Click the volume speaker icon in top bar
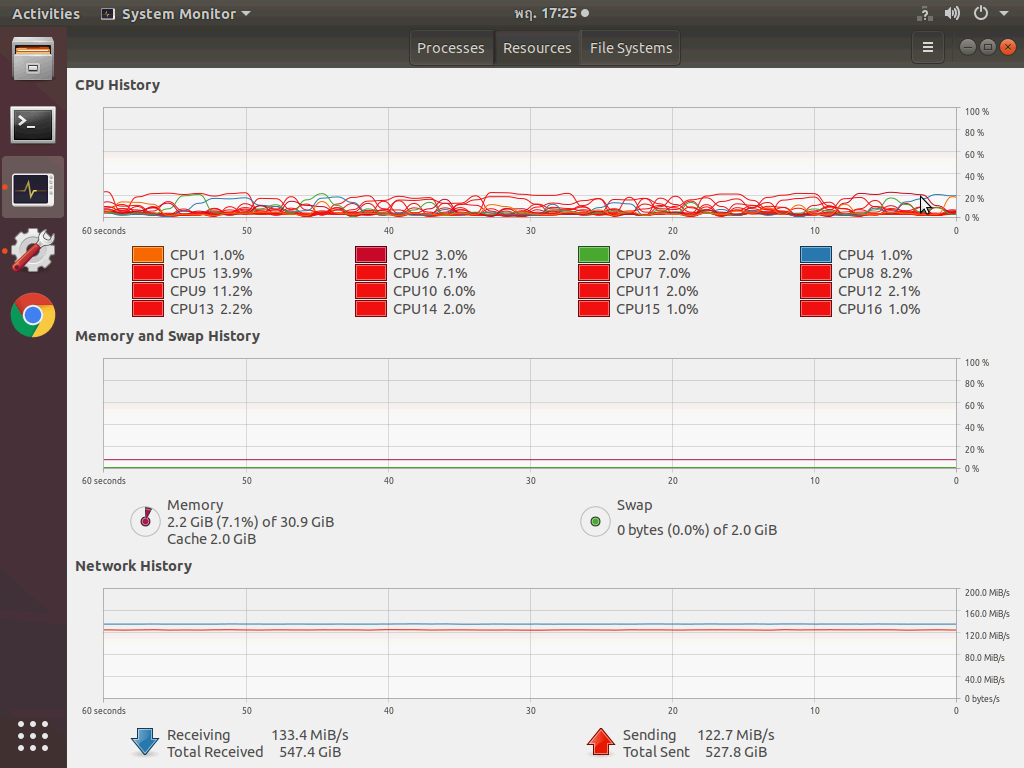1024x768 pixels. click(x=952, y=13)
